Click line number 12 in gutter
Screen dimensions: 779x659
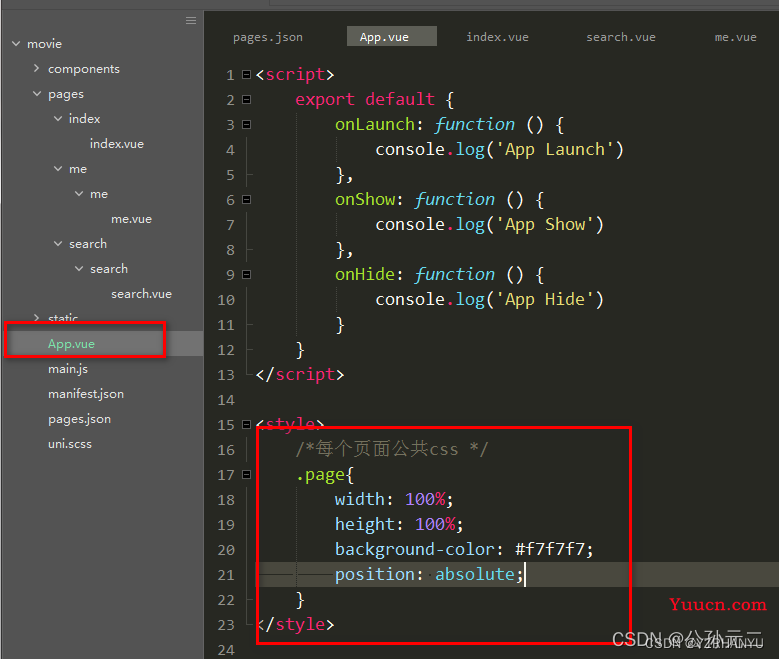(x=226, y=350)
